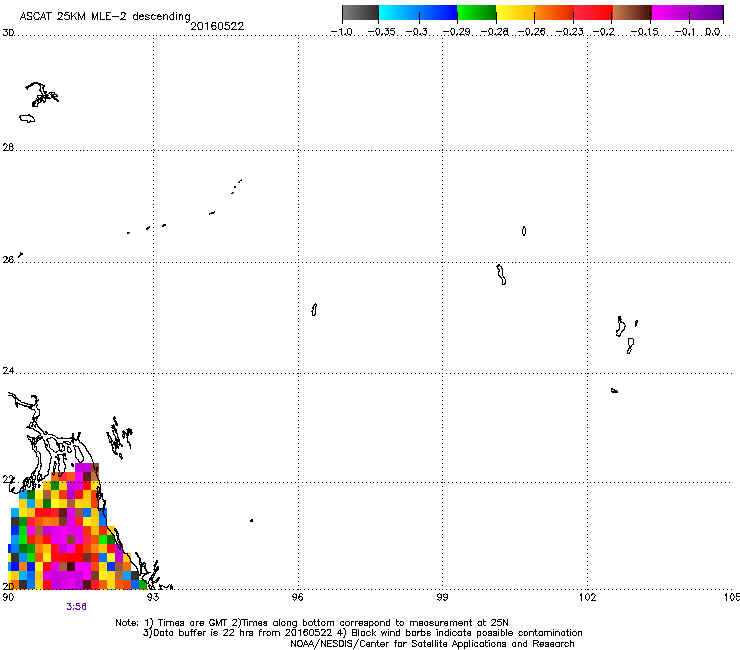Select the "-0.29" color bar label
The image size is (740, 650).
(456, 32)
